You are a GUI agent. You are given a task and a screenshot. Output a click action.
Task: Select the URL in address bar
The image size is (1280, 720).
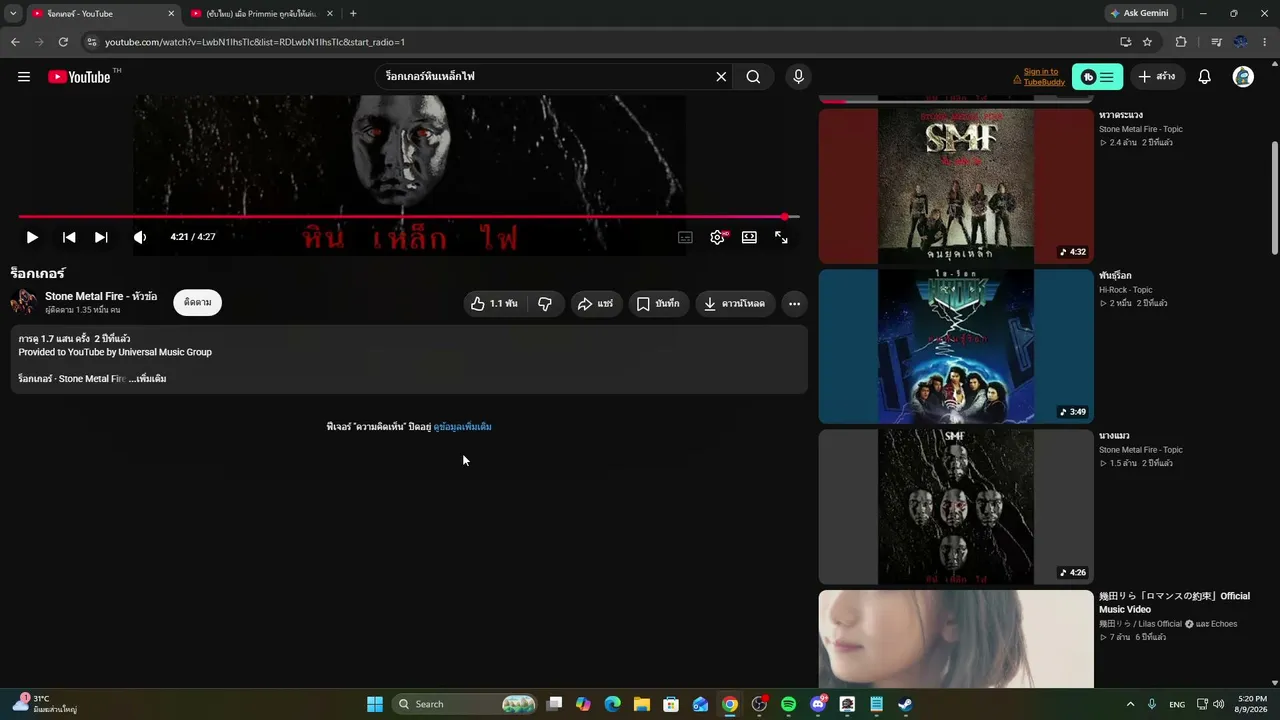click(x=255, y=42)
